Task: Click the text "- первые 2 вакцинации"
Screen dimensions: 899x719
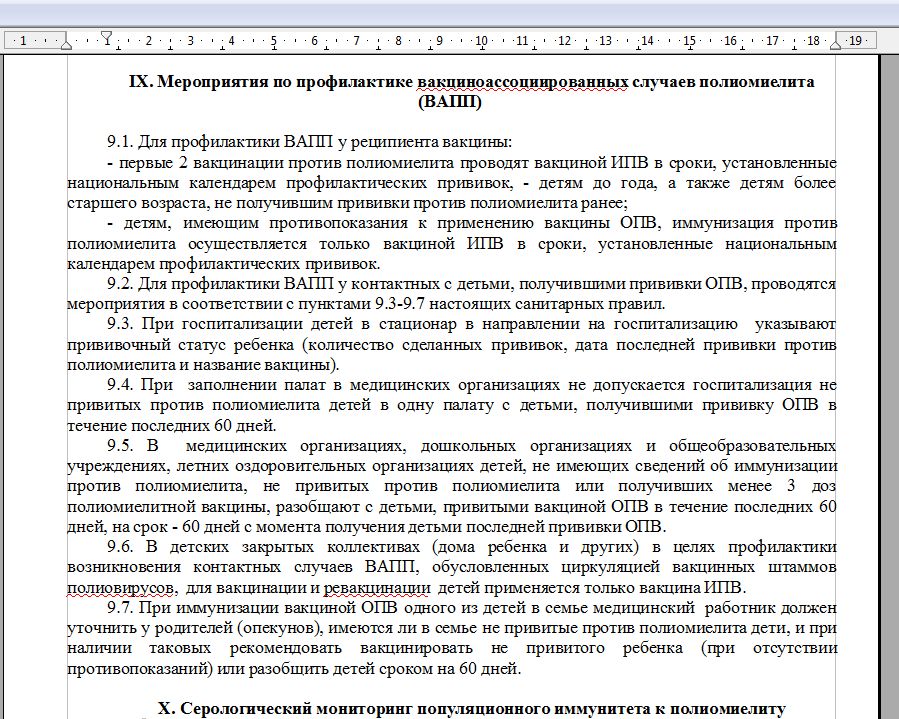Action: (195, 162)
